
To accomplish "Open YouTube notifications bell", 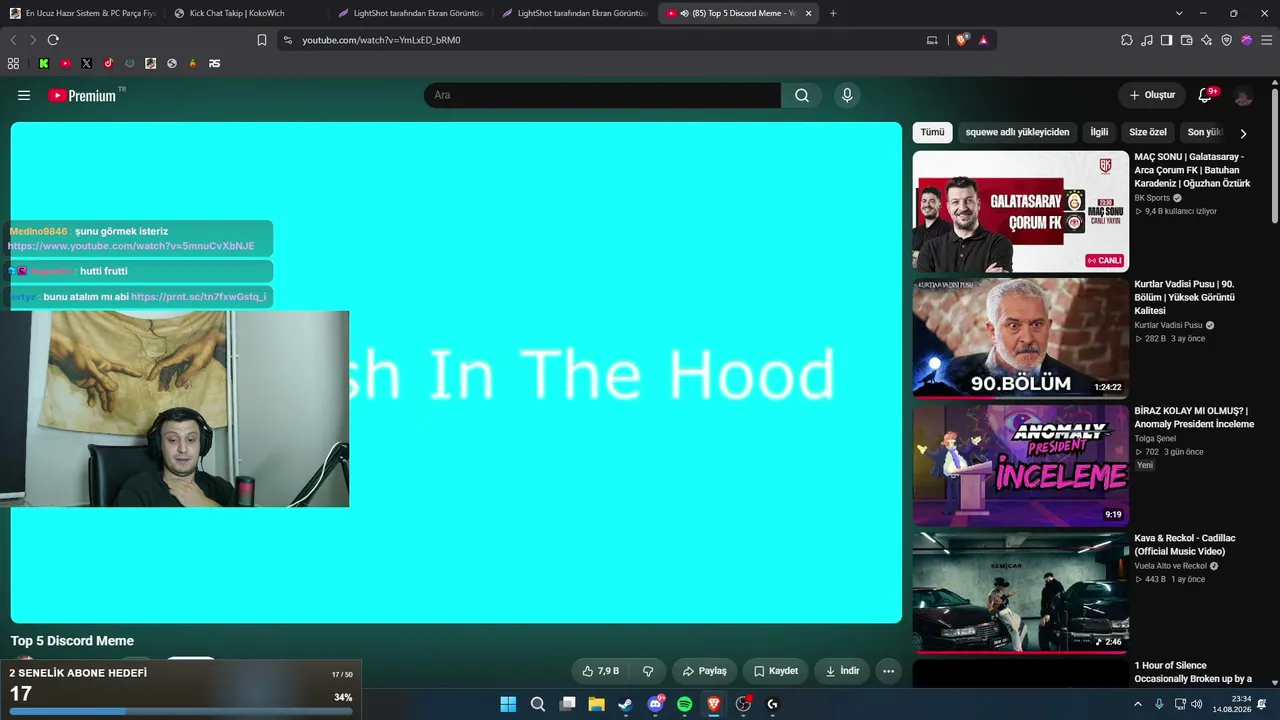I will 1205,95.
